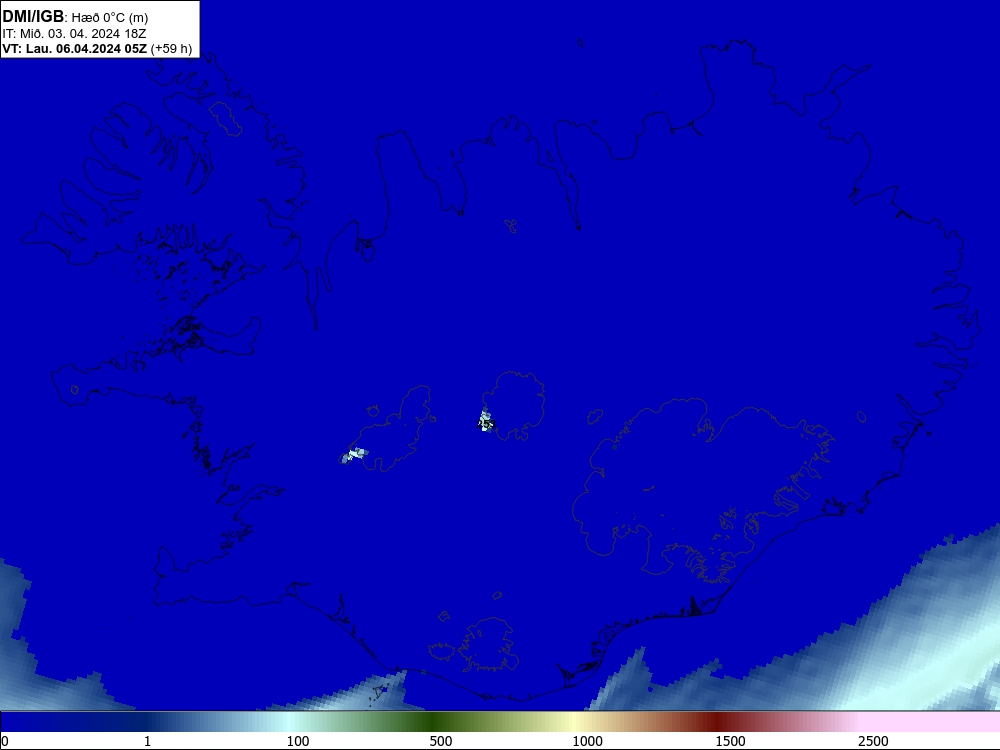Click the '1' label on the color scale
The image size is (1000, 750).
tap(147, 741)
